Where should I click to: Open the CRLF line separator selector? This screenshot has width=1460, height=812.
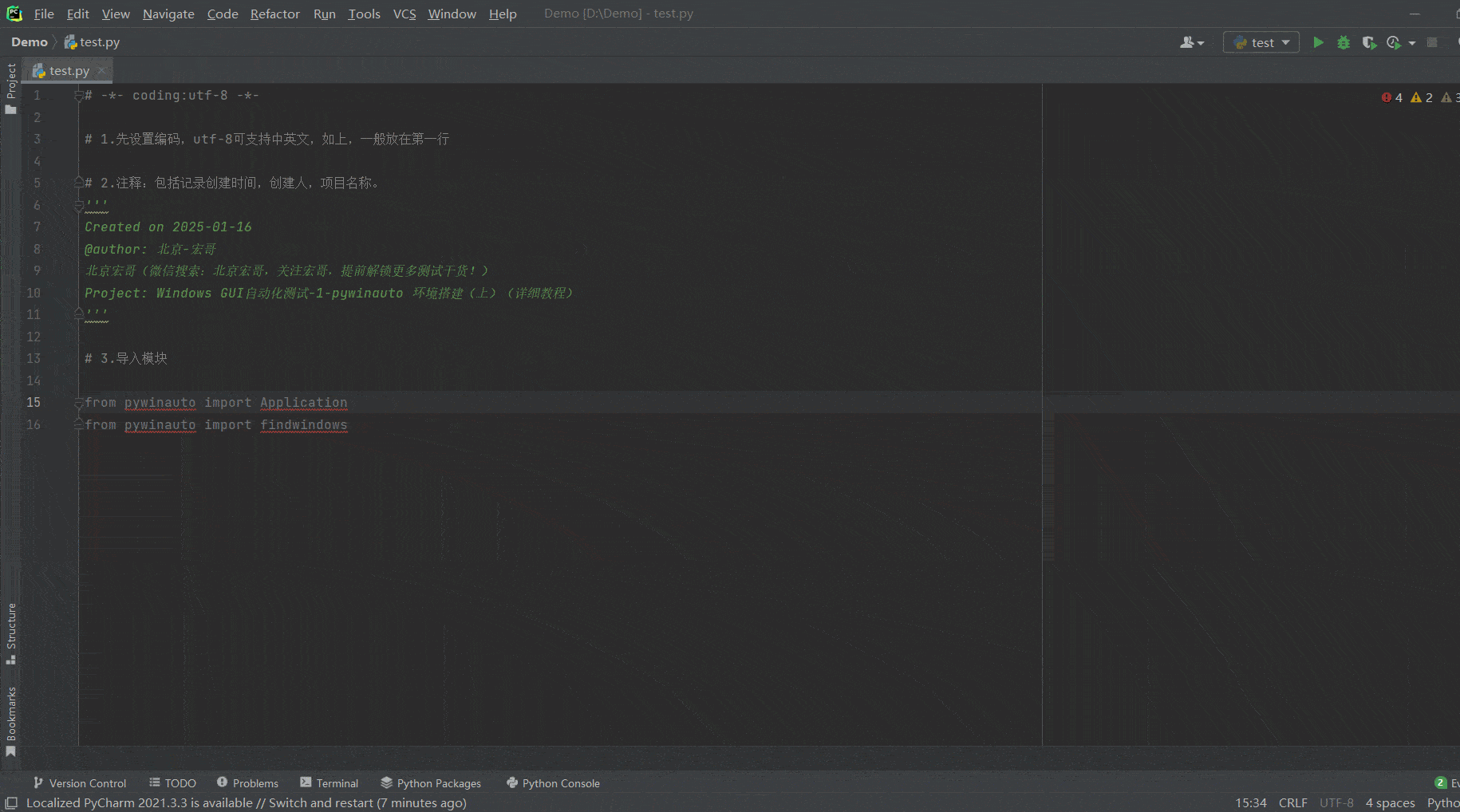coord(1293,803)
